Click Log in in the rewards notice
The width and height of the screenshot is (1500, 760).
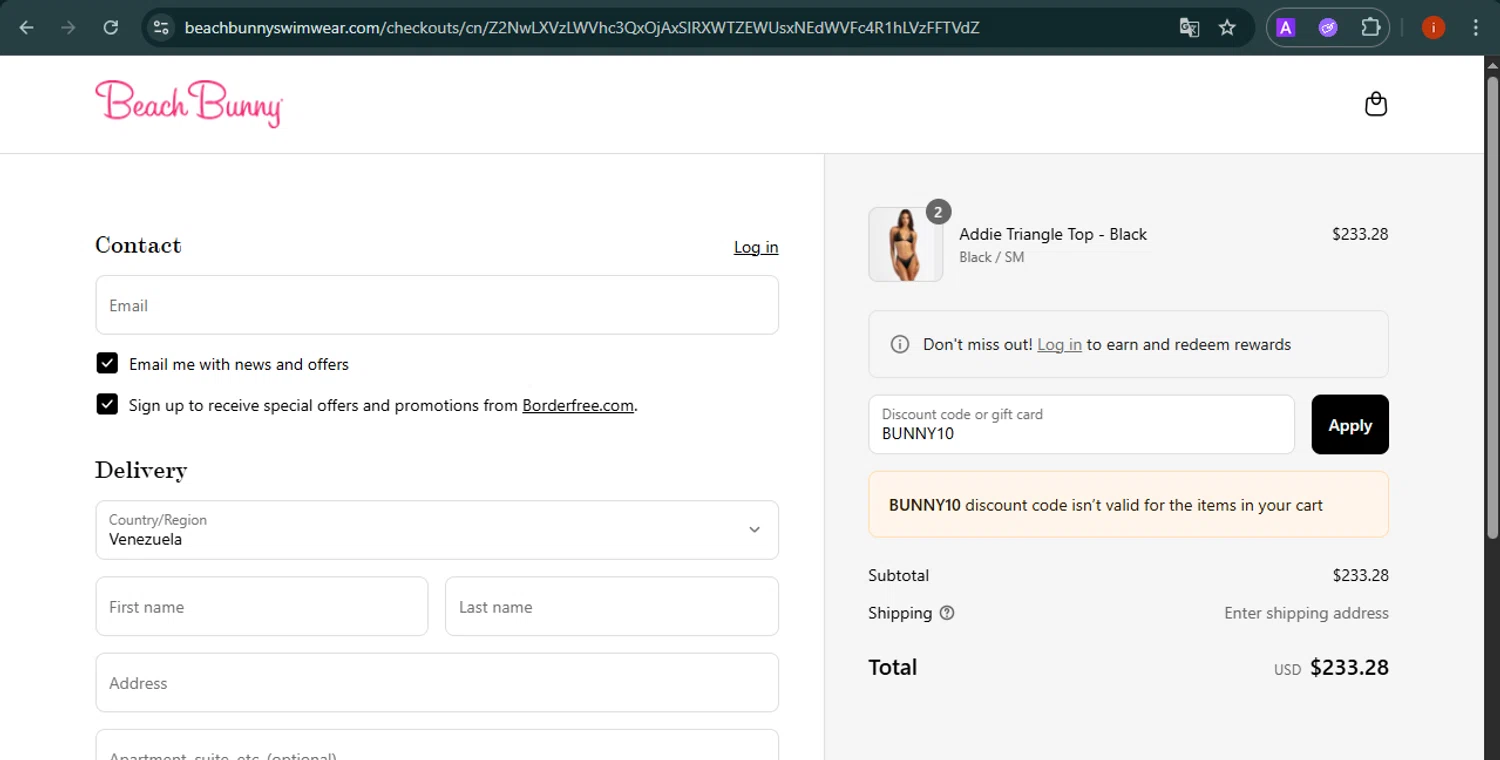pos(1059,344)
